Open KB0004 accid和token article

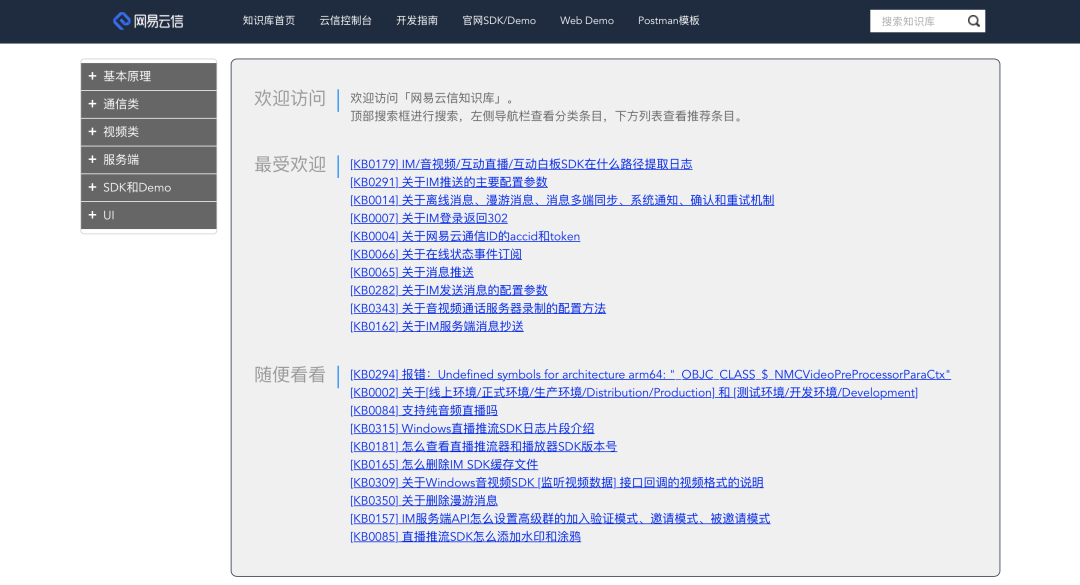(465, 236)
